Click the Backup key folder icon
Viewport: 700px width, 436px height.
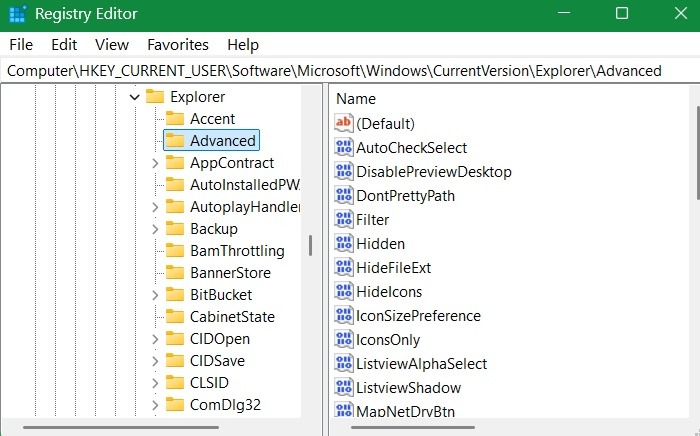coord(175,228)
